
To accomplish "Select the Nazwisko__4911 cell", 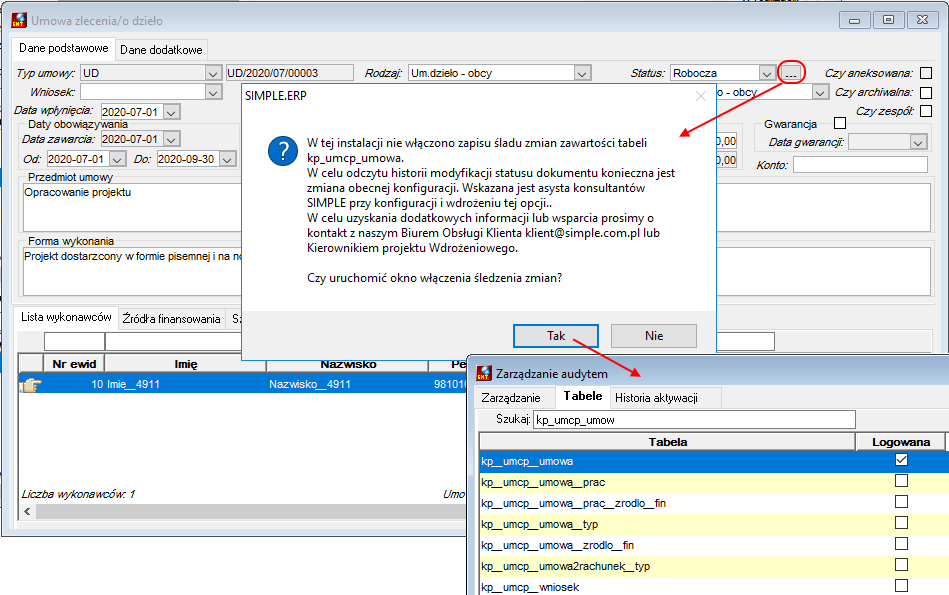I will tap(347, 384).
